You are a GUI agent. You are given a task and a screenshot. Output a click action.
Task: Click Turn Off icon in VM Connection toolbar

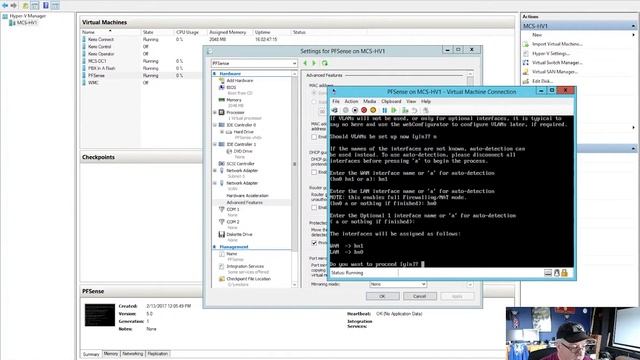point(355,110)
